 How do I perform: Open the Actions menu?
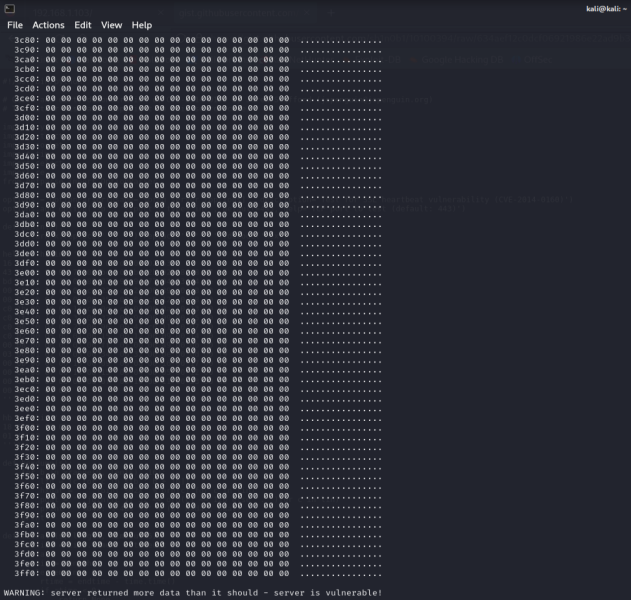click(x=48, y=25)
